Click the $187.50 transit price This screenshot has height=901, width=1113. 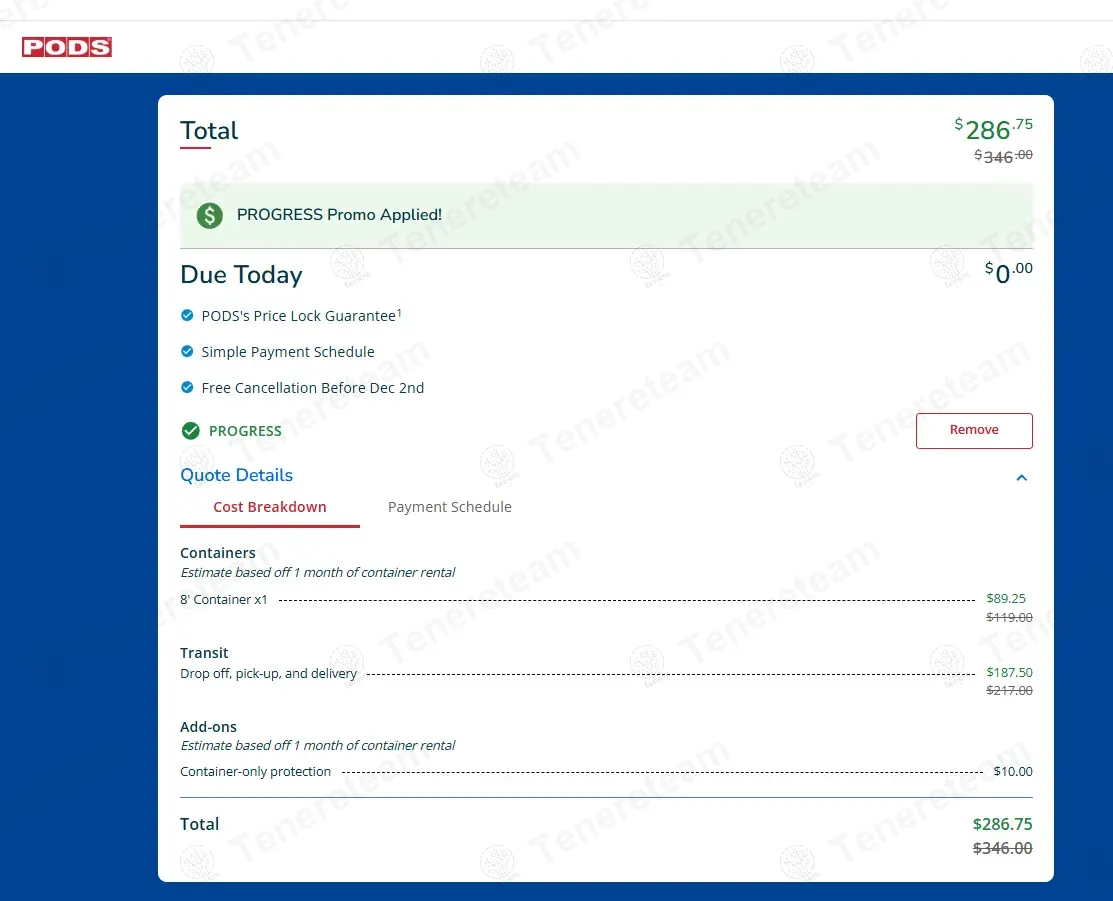pos(1008,673)
